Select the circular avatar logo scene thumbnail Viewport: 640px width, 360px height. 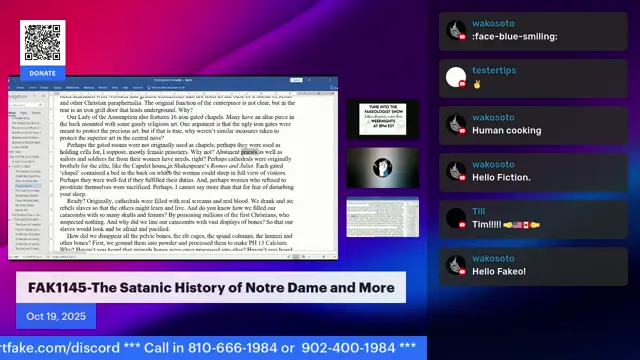click(x=382, y=168)
